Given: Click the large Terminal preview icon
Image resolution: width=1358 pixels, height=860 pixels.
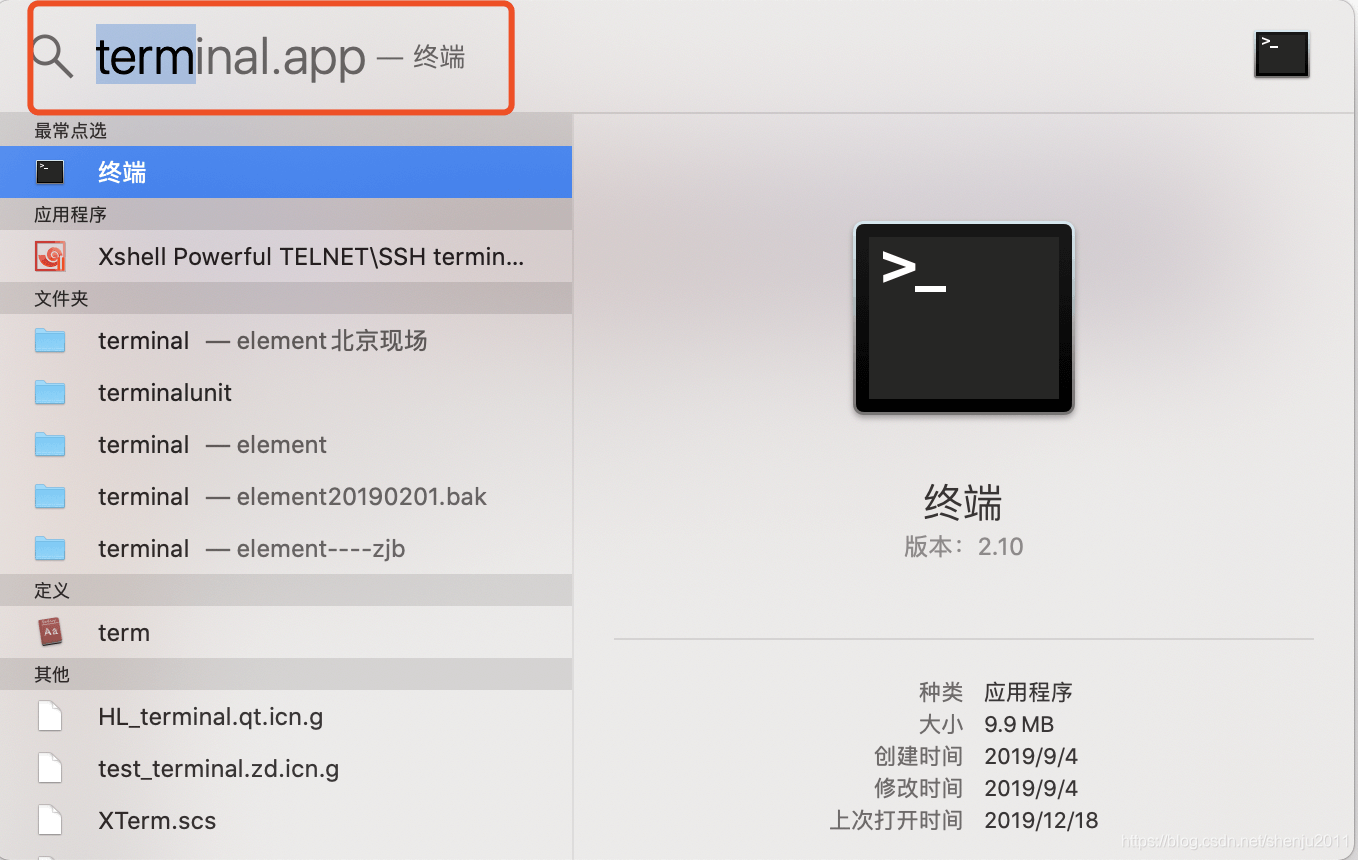Looking at the screenshot, I should click(962, 318).
